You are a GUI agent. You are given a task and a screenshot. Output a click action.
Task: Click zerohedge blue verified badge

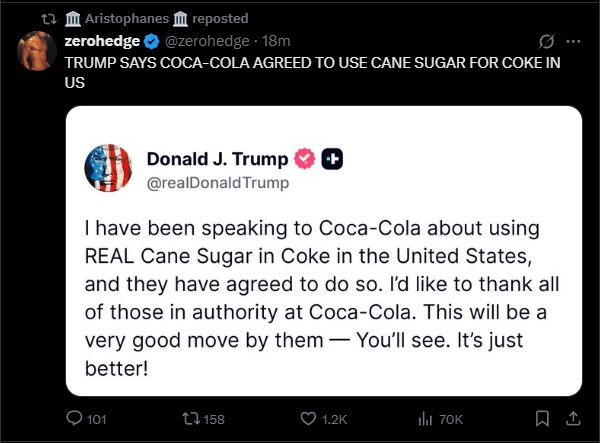click(x=152, y=41)
